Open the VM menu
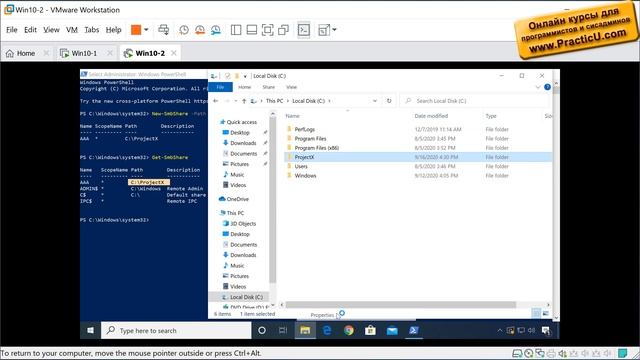 72,30
